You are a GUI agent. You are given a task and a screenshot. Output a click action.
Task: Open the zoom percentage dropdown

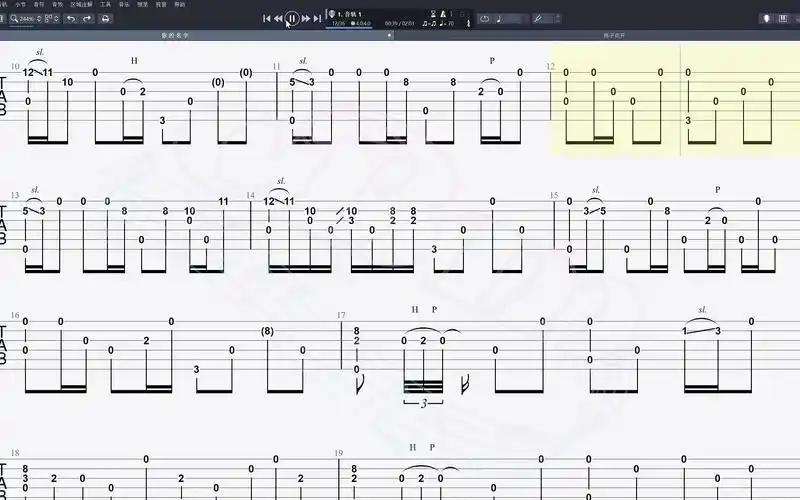pyautogui.click(x=29, y=18)
